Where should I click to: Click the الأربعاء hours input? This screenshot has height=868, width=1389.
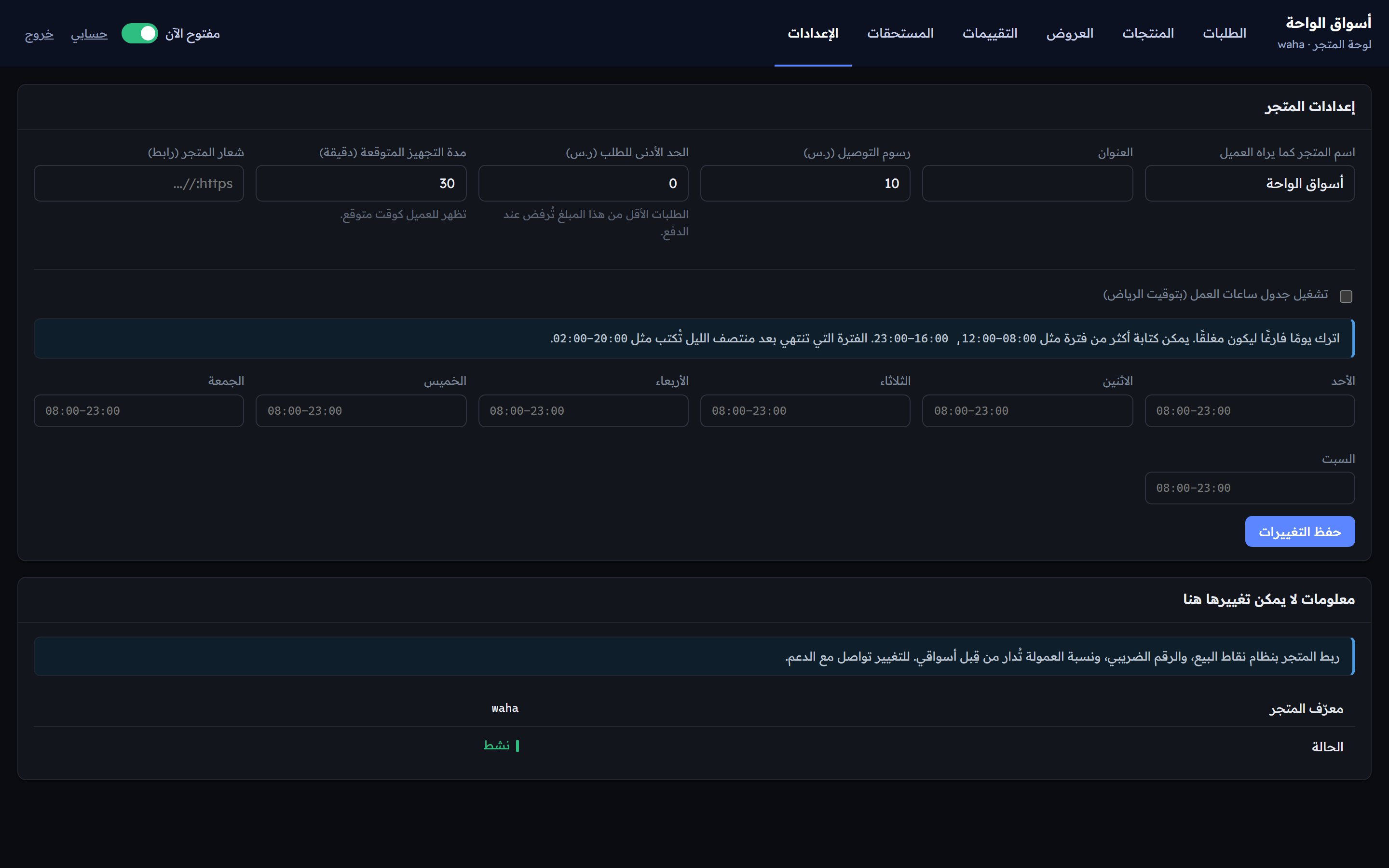click(x=583, y=410)
